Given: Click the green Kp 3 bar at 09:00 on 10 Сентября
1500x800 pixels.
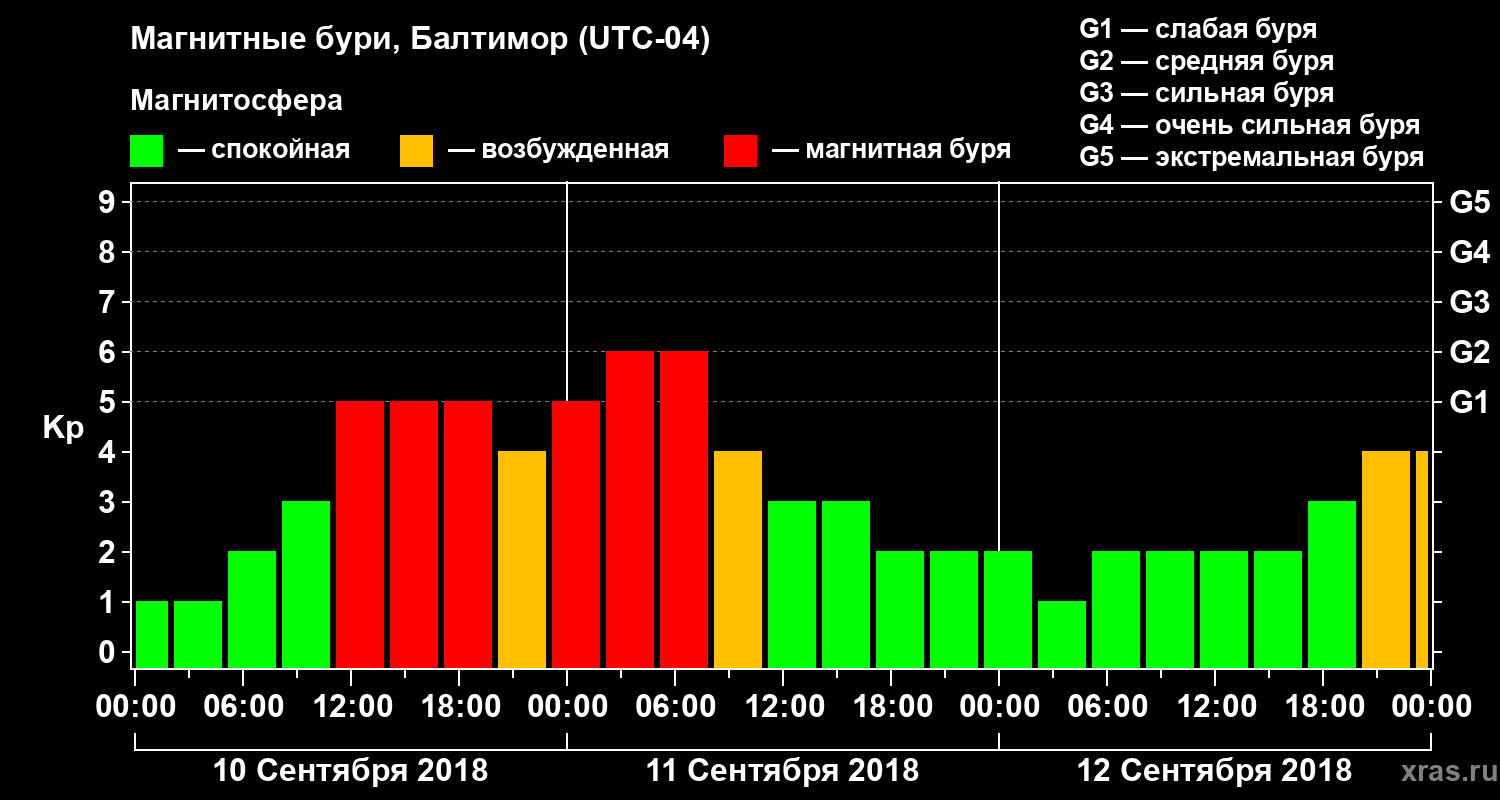Looking at the screenshot, I should tap(306, 584).
